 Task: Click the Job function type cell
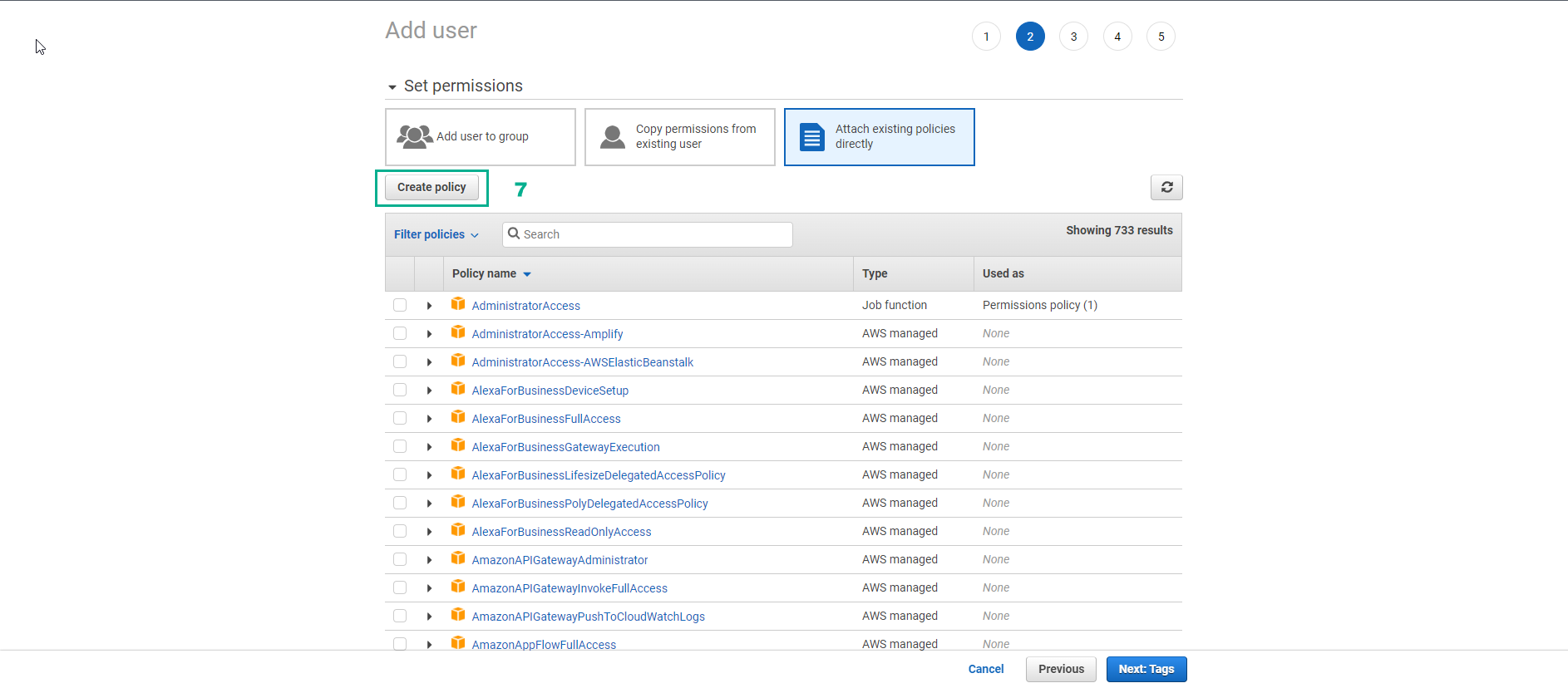tap(894, 305)
